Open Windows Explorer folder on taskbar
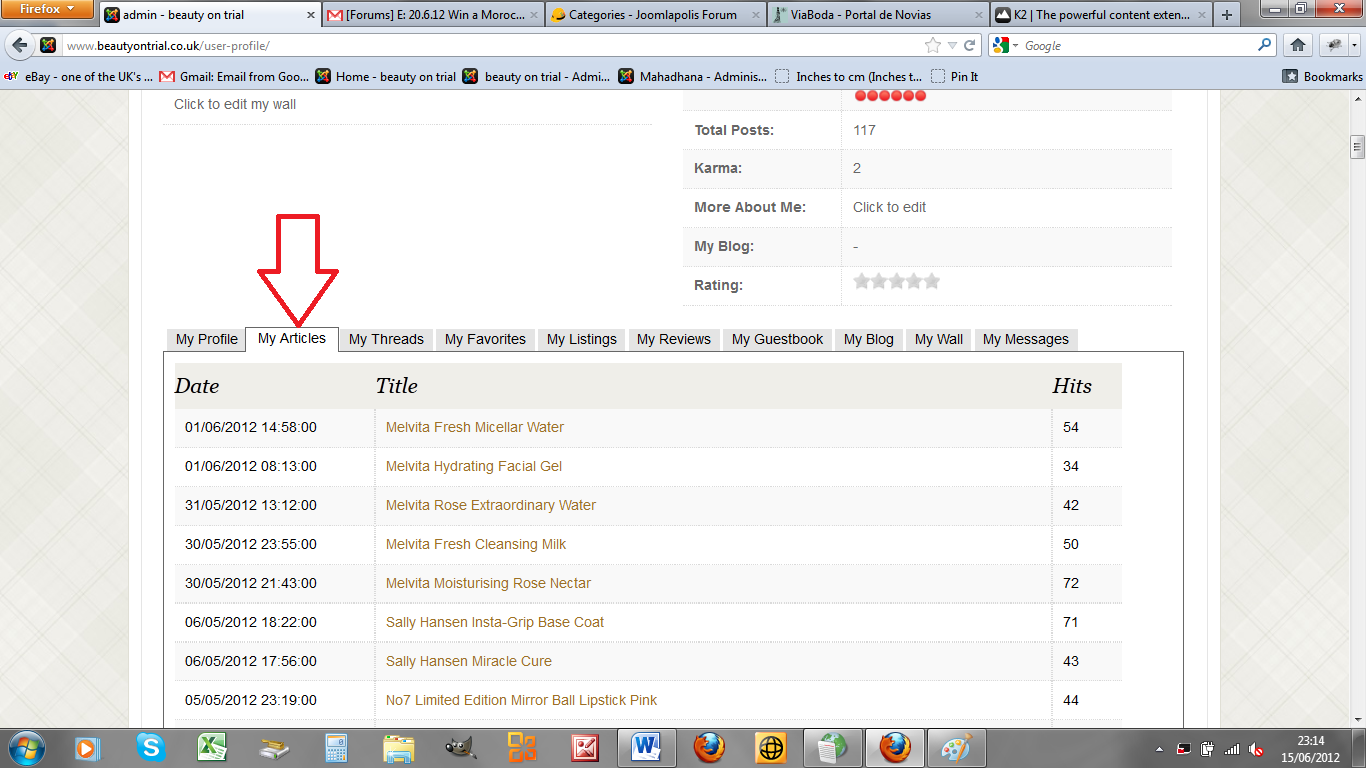The height and width of the screenshot is (768, 1366). [398, 747]
